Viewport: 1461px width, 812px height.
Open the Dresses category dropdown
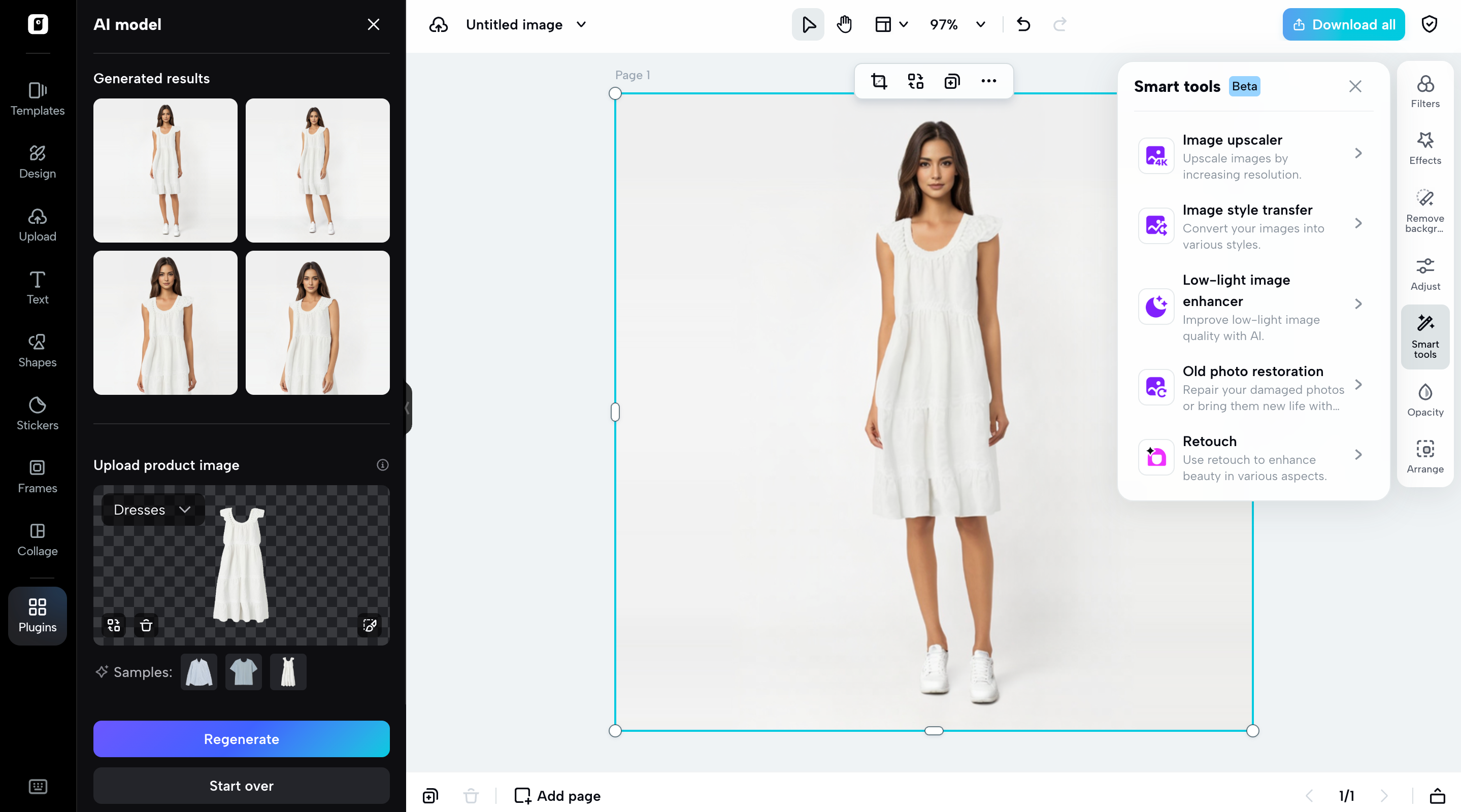tap(151, 509)
